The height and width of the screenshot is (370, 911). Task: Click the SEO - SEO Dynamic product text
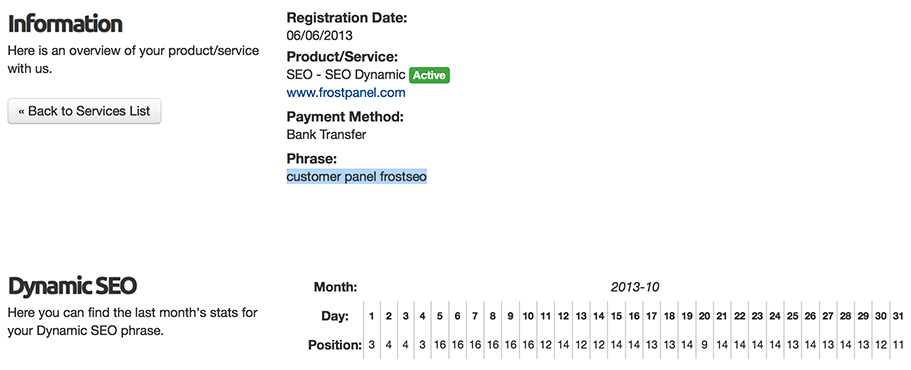click(x=346, y=75)
